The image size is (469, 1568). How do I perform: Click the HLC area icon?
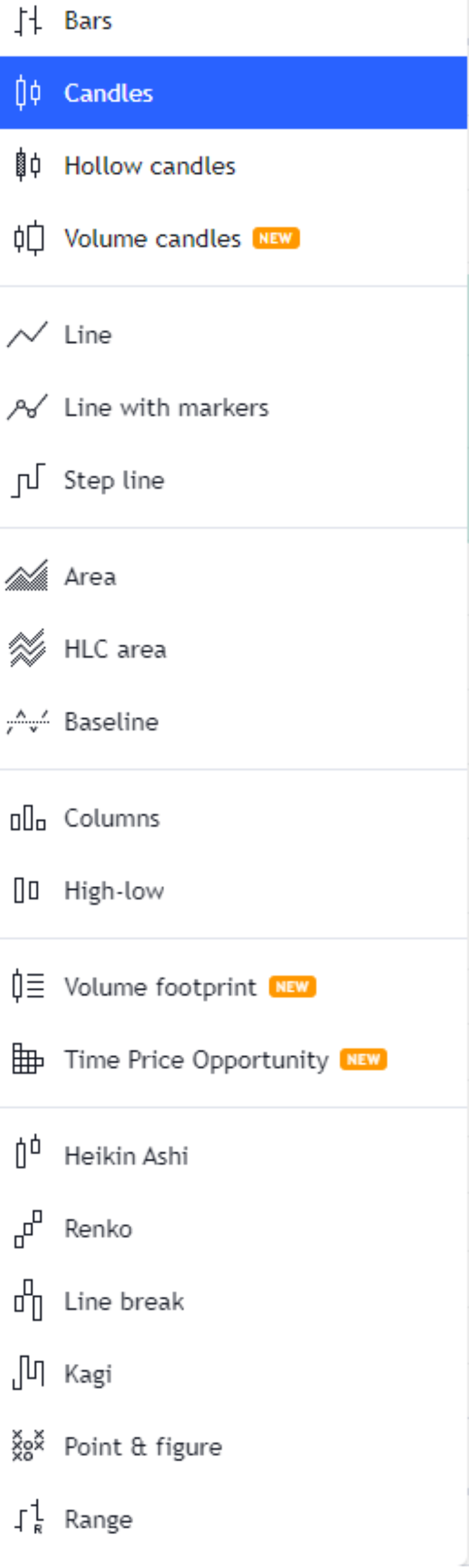[x=27, y=649]
